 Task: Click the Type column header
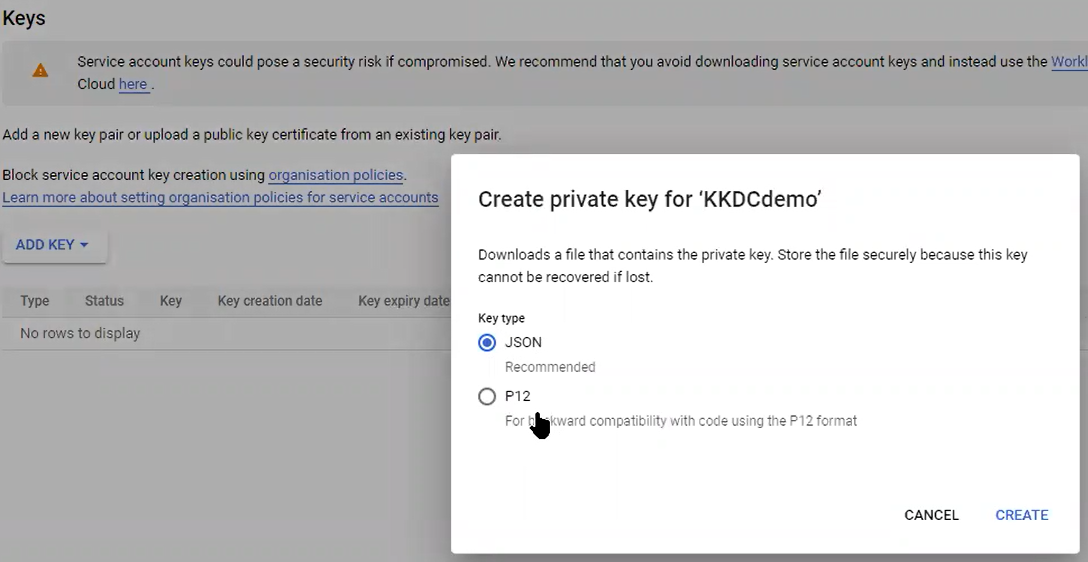[35, 301]
